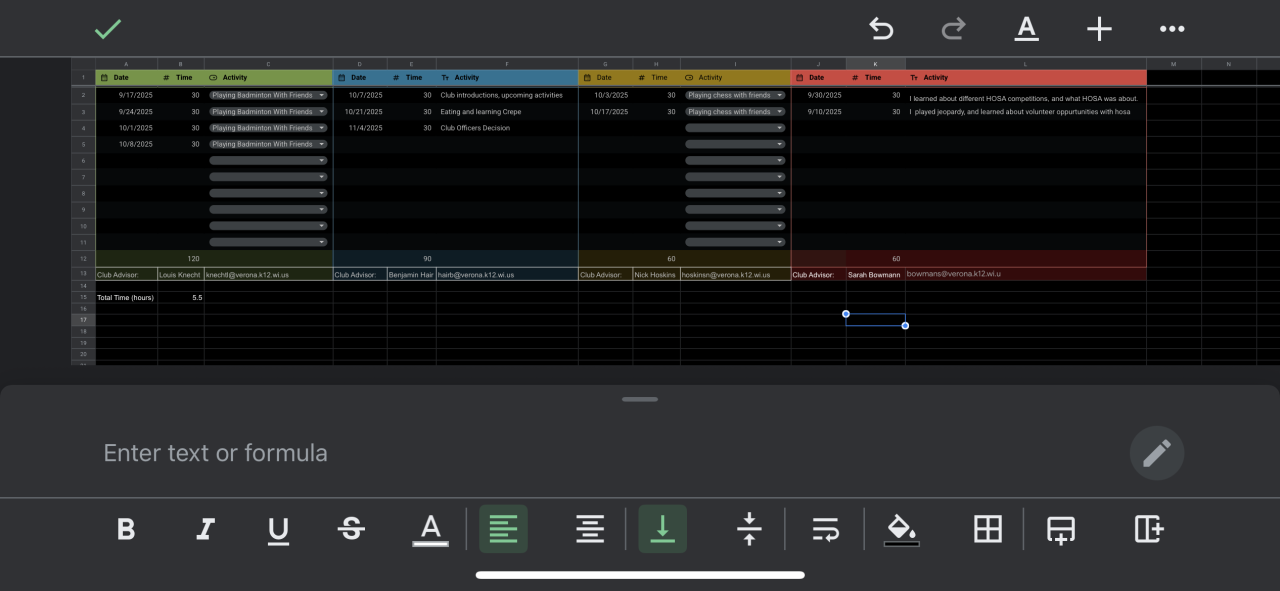Viewport: 1280px width, 591px height.
Task: Set vertical alignment to middle
Action: (x=749, y=529)
